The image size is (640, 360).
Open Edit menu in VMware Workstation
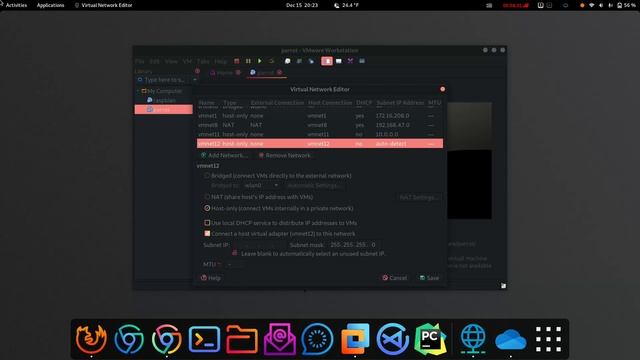coord(154,61)
